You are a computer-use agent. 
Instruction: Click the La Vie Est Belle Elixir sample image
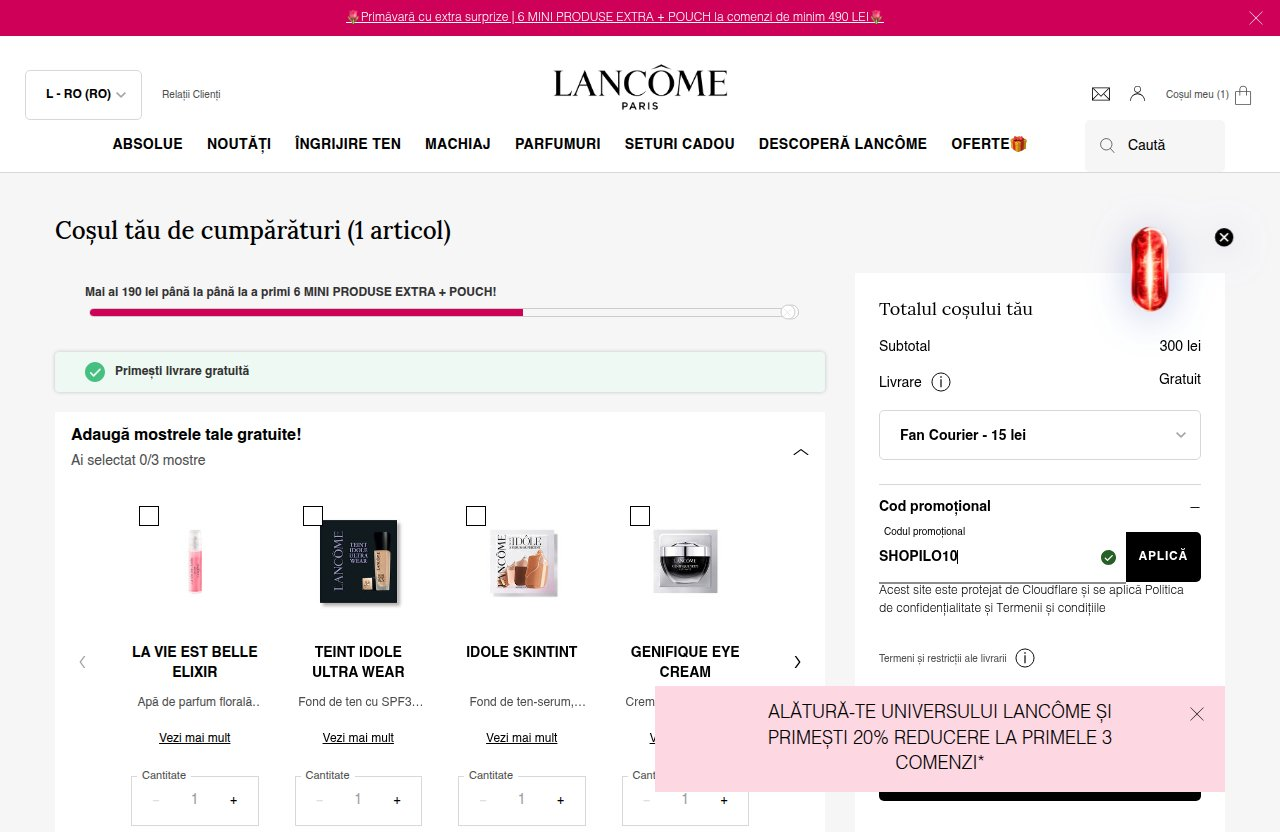pos(195,562)
